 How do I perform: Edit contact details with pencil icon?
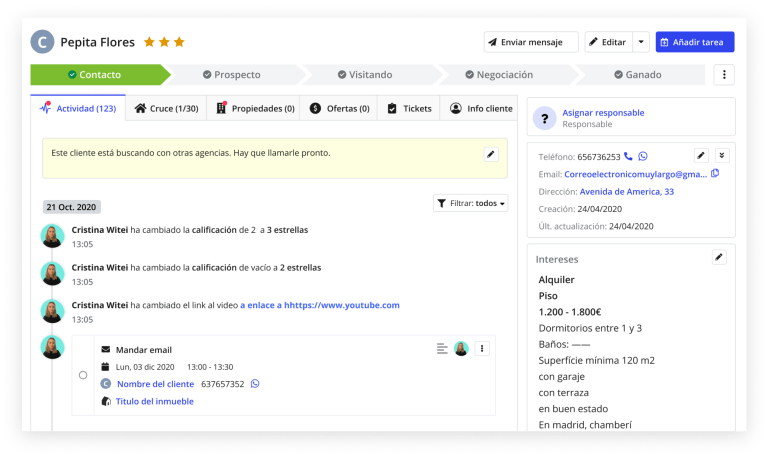coord(701,155)
